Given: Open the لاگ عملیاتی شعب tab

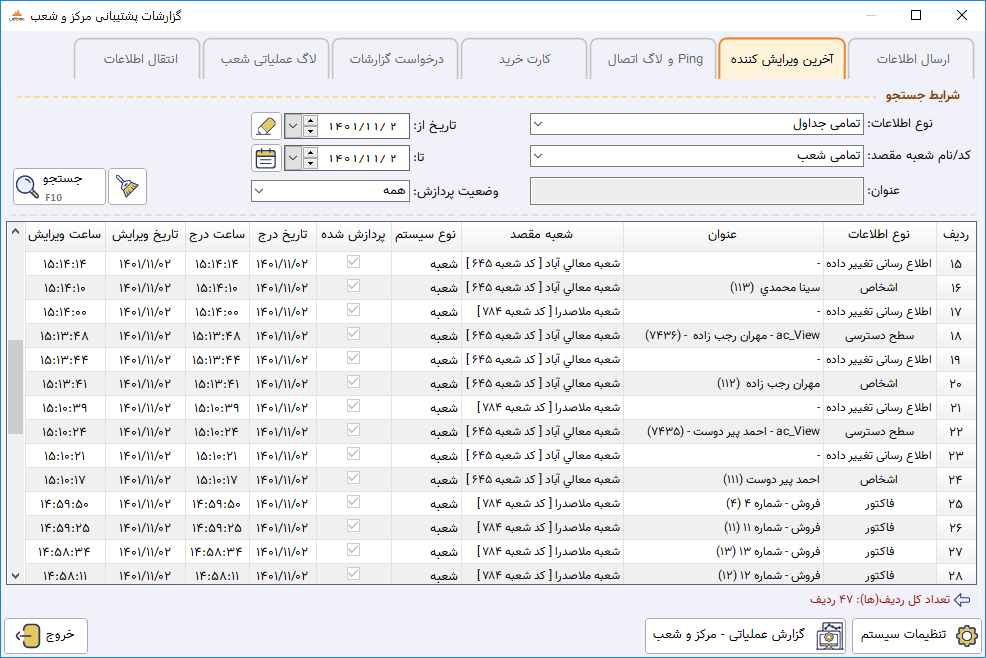Looking at the screenshot, I should coord(267,59).
